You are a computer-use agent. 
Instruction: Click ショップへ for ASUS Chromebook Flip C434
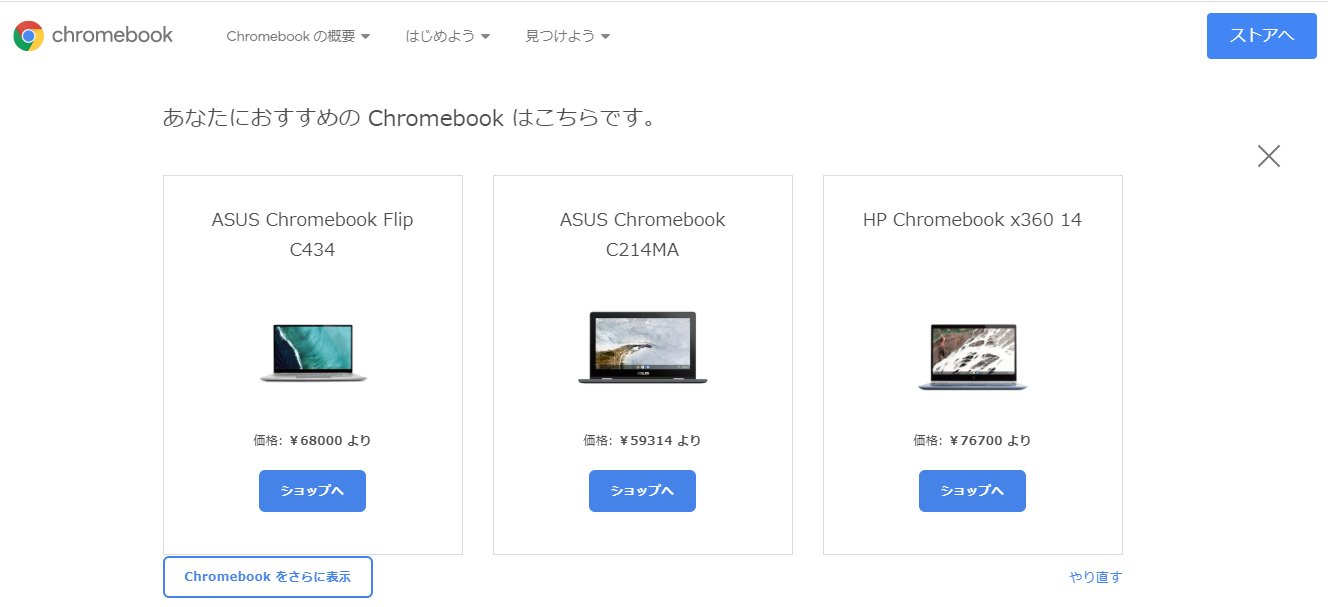[x=312, y=491]
